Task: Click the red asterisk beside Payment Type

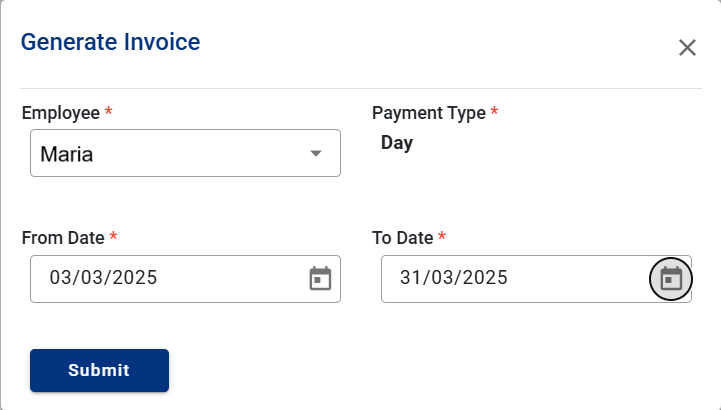Action: click(x=494, y=111)
